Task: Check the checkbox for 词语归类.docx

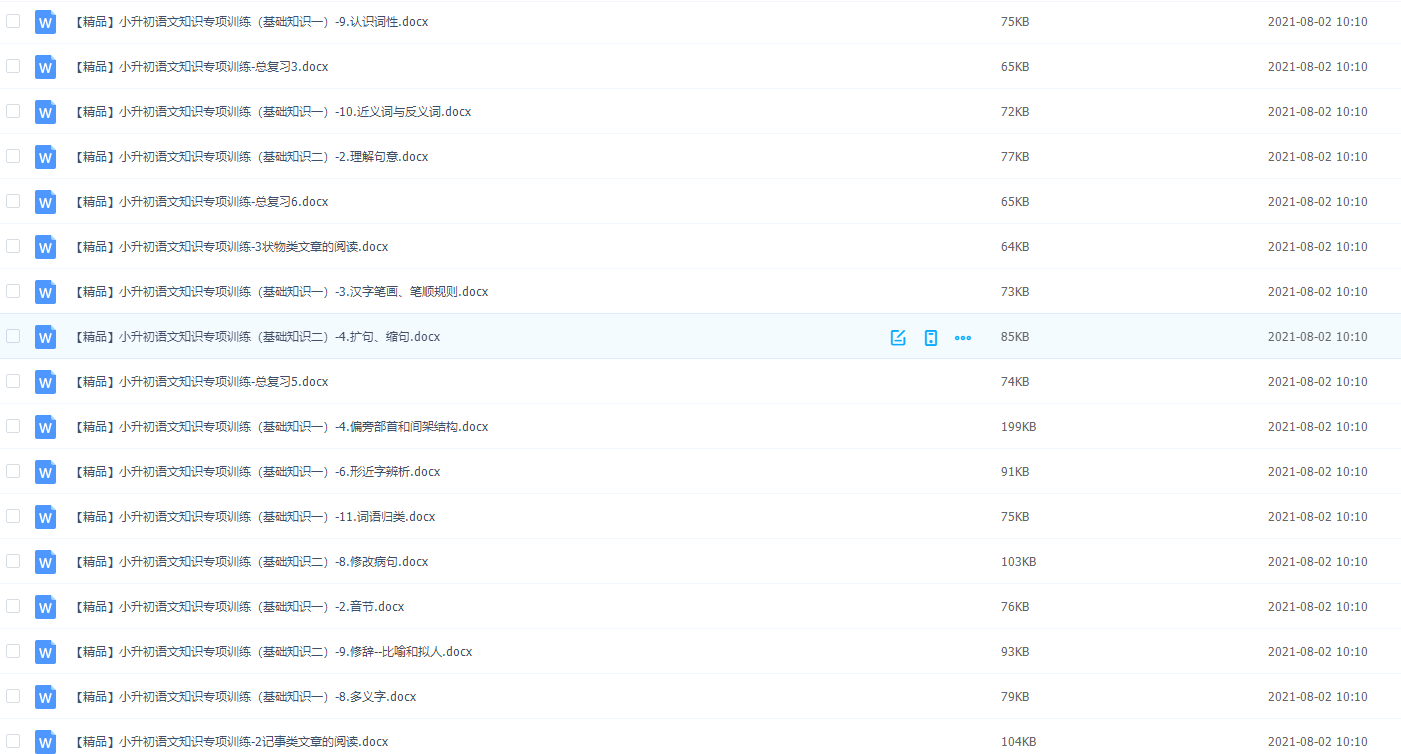Action: 13,516
